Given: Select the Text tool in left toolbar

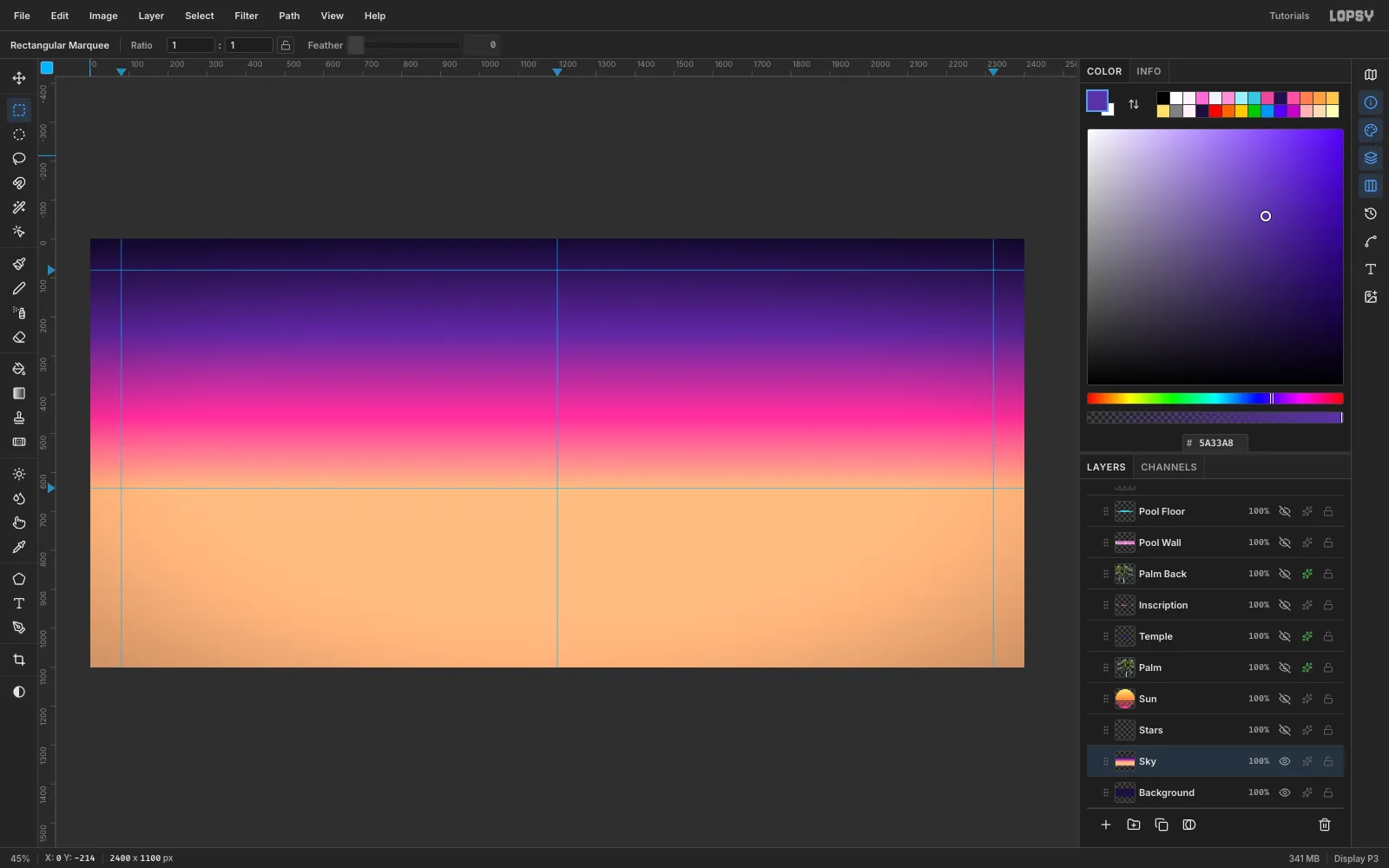Looking at the screenshot, I should pyautogui.click(x=19, y=603).
